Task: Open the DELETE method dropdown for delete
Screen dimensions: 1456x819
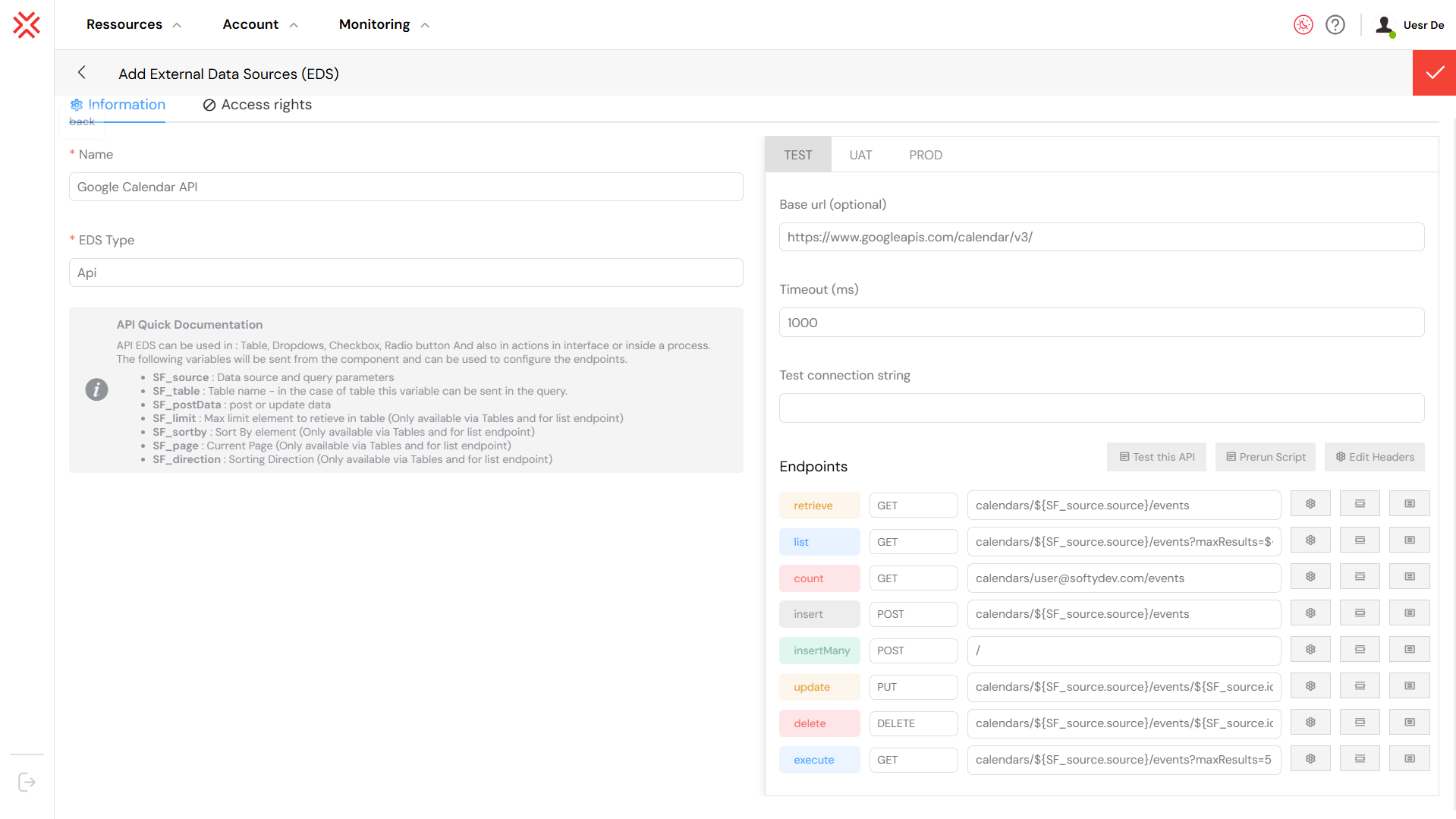Action: [x=914, y=723]
